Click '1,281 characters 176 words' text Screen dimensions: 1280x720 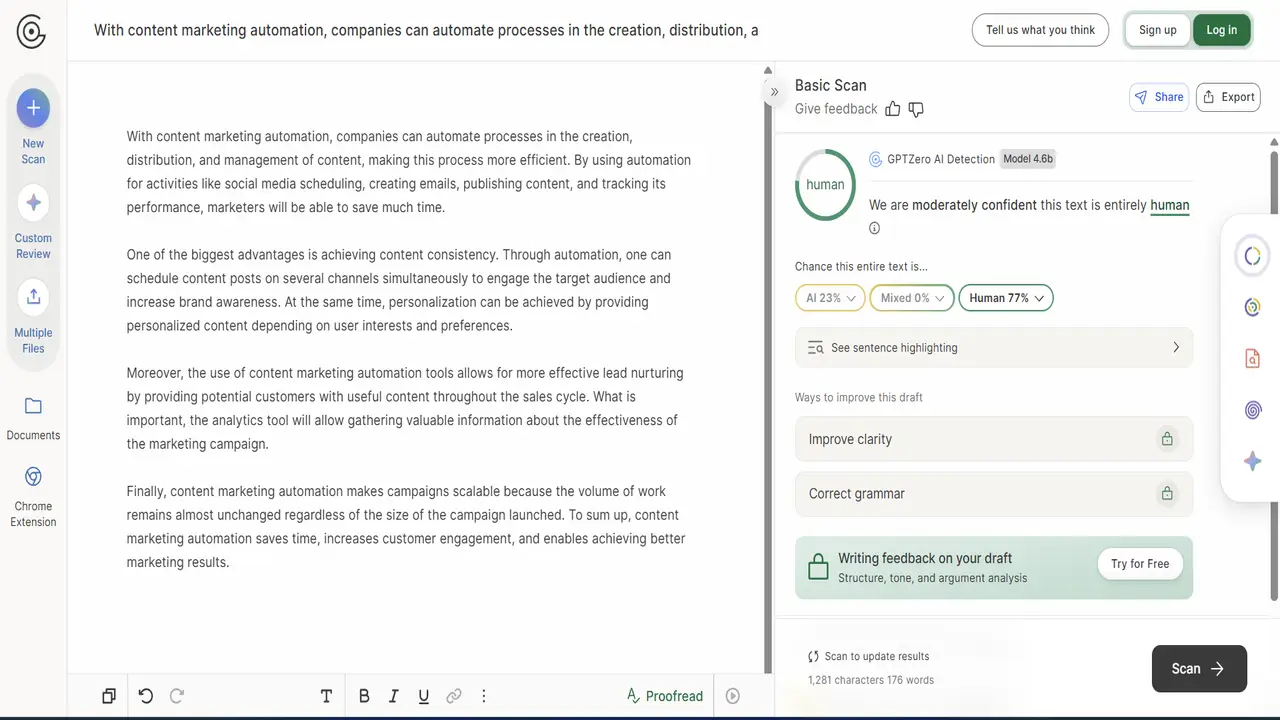tap(871, 680)
